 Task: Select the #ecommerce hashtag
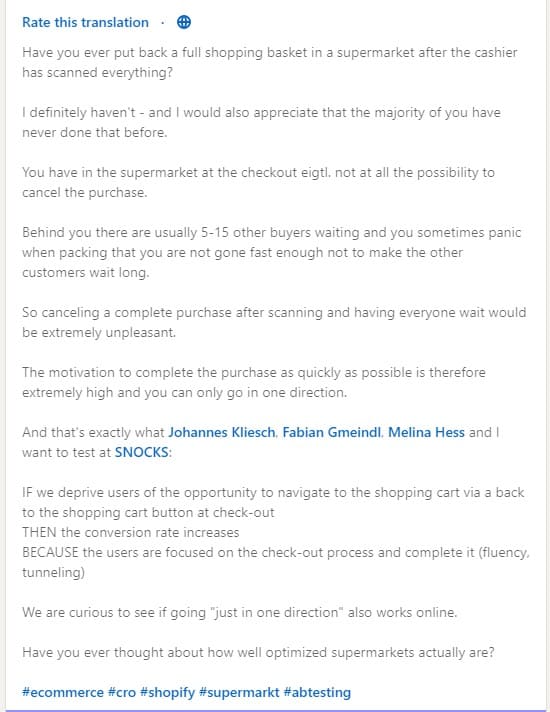[x=63, y=692]
